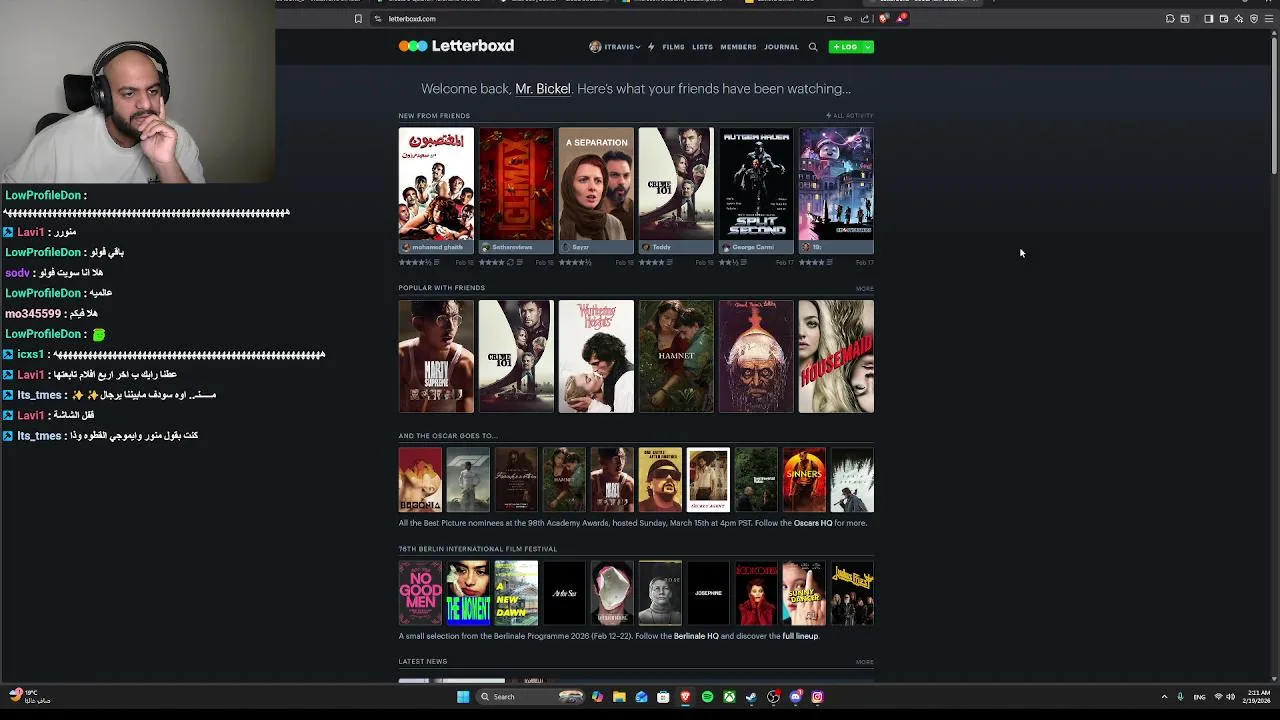Open the Letterboxd search icon

tap(813, 47)
